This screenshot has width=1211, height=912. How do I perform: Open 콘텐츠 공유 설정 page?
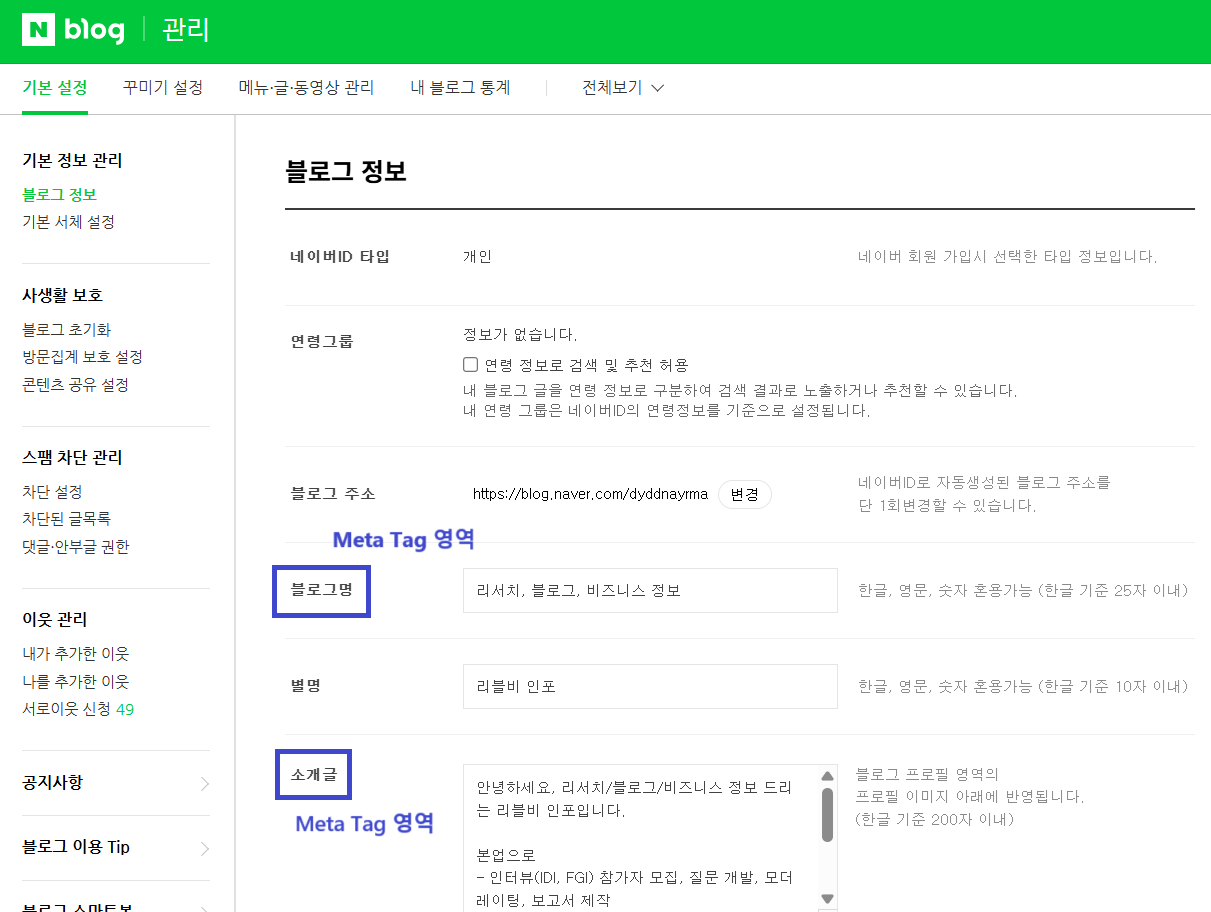pyautogui.click(x=75, y=384)
